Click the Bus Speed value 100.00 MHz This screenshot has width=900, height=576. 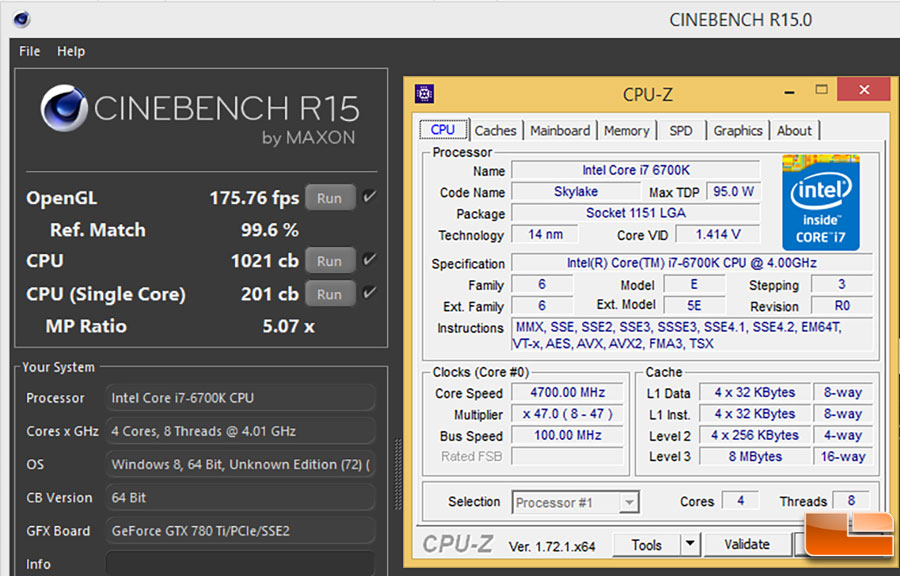coord(567,435)
